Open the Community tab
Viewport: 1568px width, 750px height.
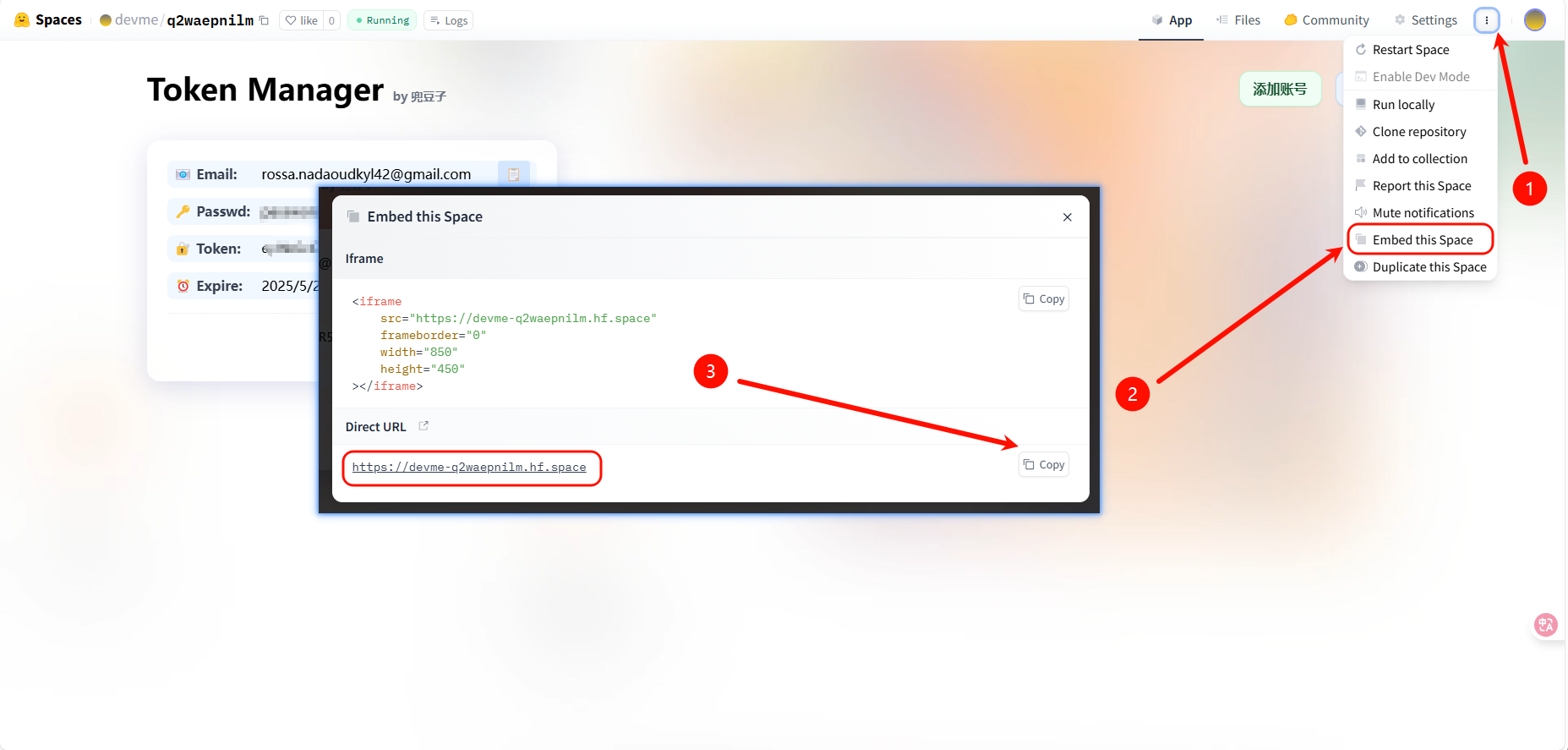coord(1326,20)
